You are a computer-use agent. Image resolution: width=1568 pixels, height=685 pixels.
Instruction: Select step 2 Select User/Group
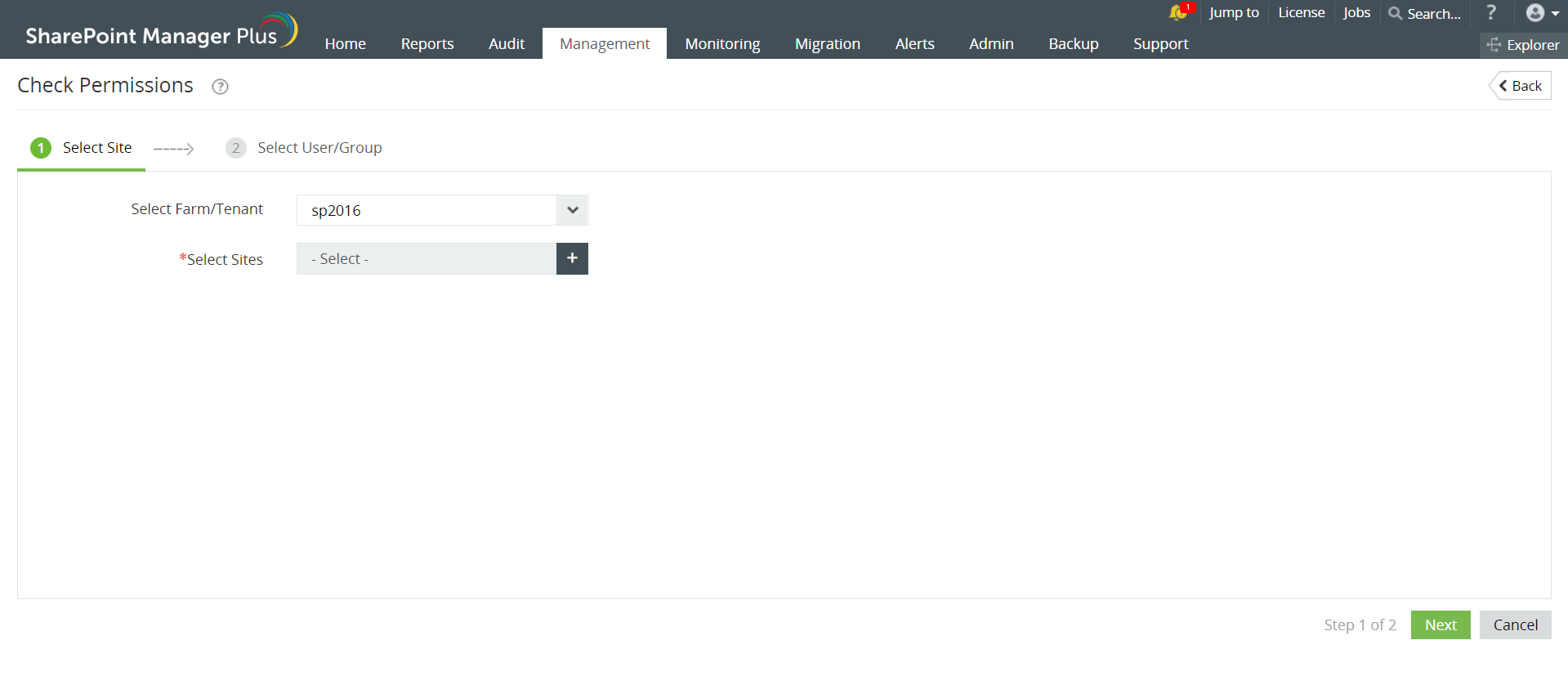pyautogui.click(x=304, y=148)
